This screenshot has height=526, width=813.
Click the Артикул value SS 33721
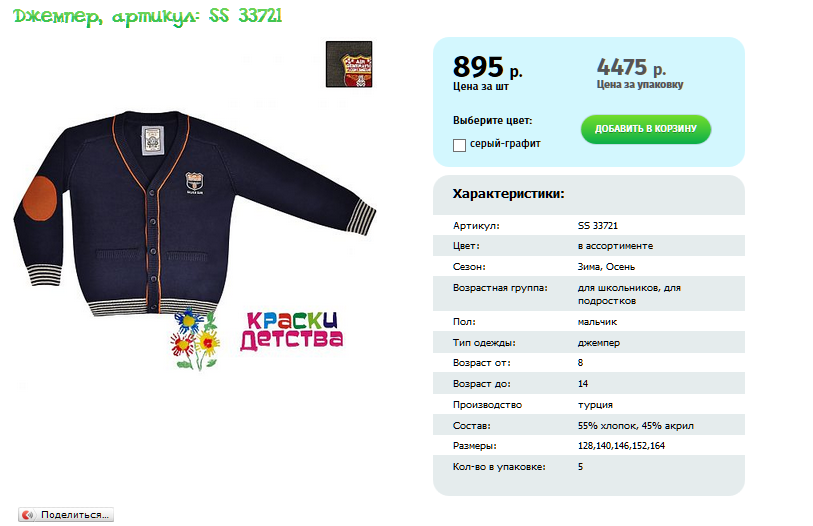pos(598,226)
